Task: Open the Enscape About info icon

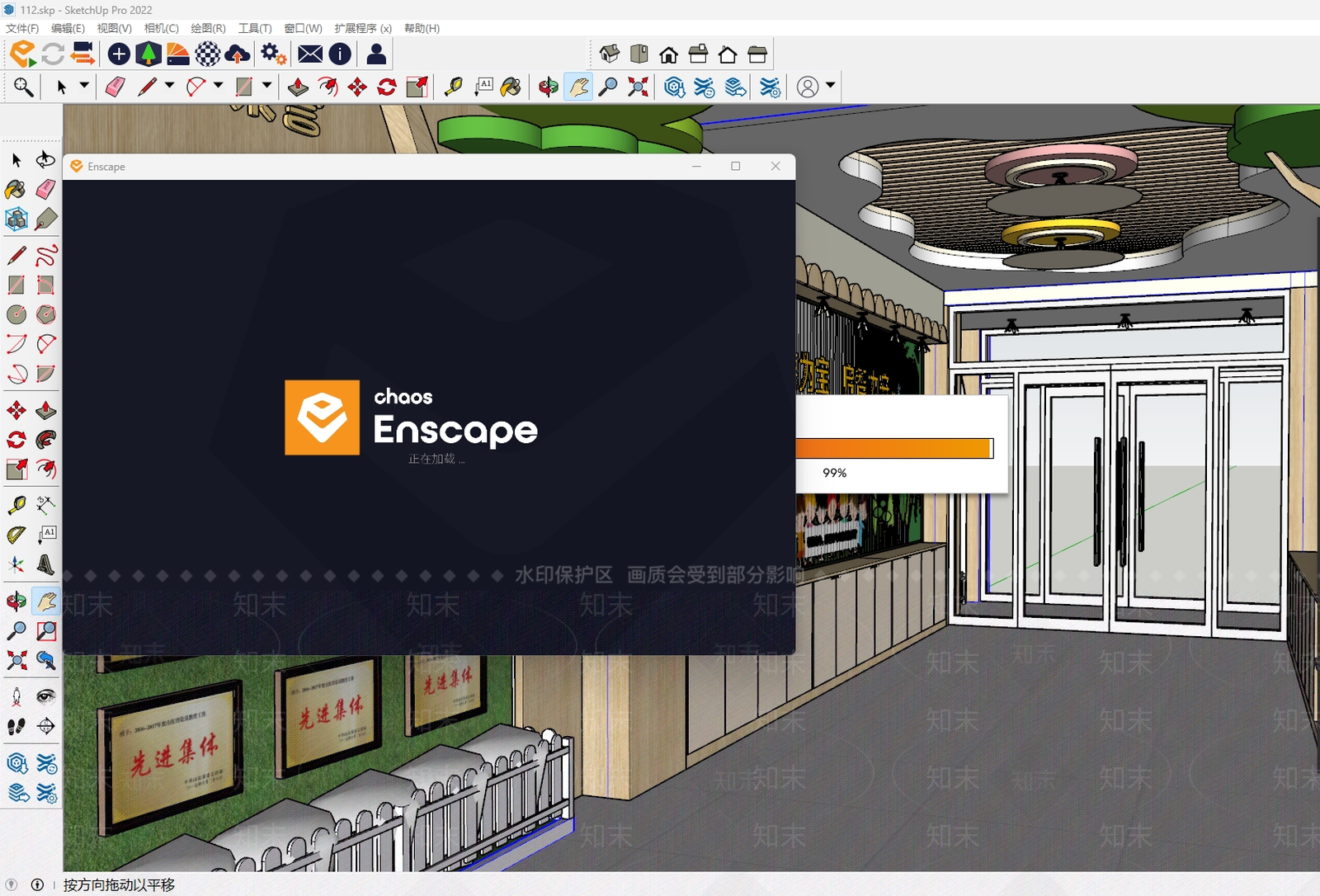Action: 340,54
